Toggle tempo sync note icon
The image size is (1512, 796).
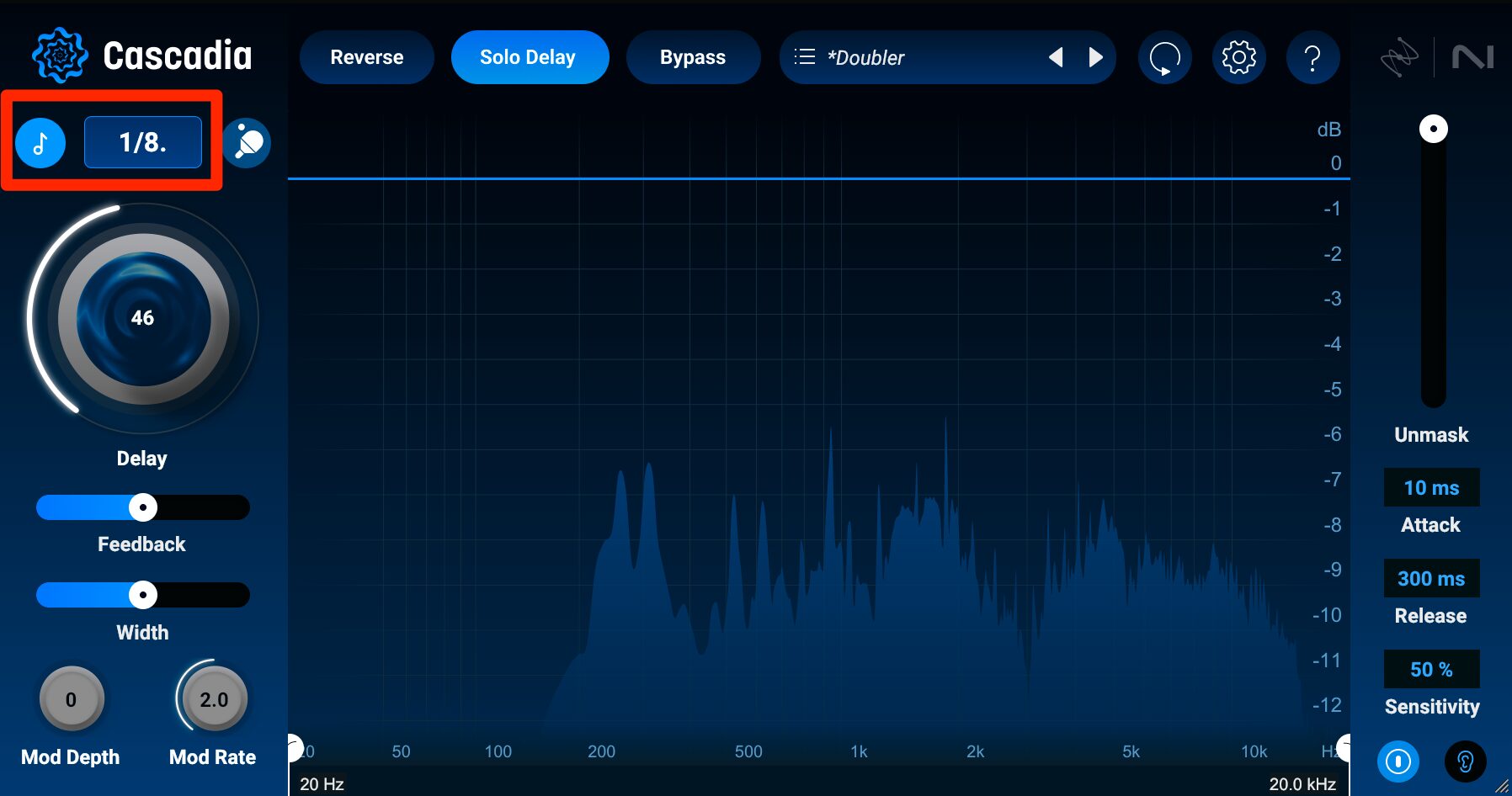pyautogui.click(x=40, y=143)
